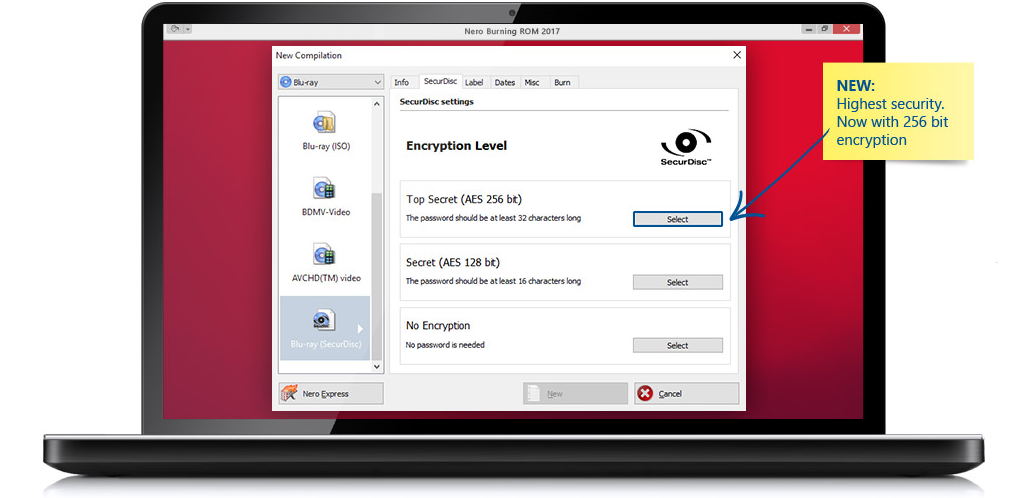1028x498 pixels.
Task: Click the New Compilation dialog title
Action: (309, 55)
